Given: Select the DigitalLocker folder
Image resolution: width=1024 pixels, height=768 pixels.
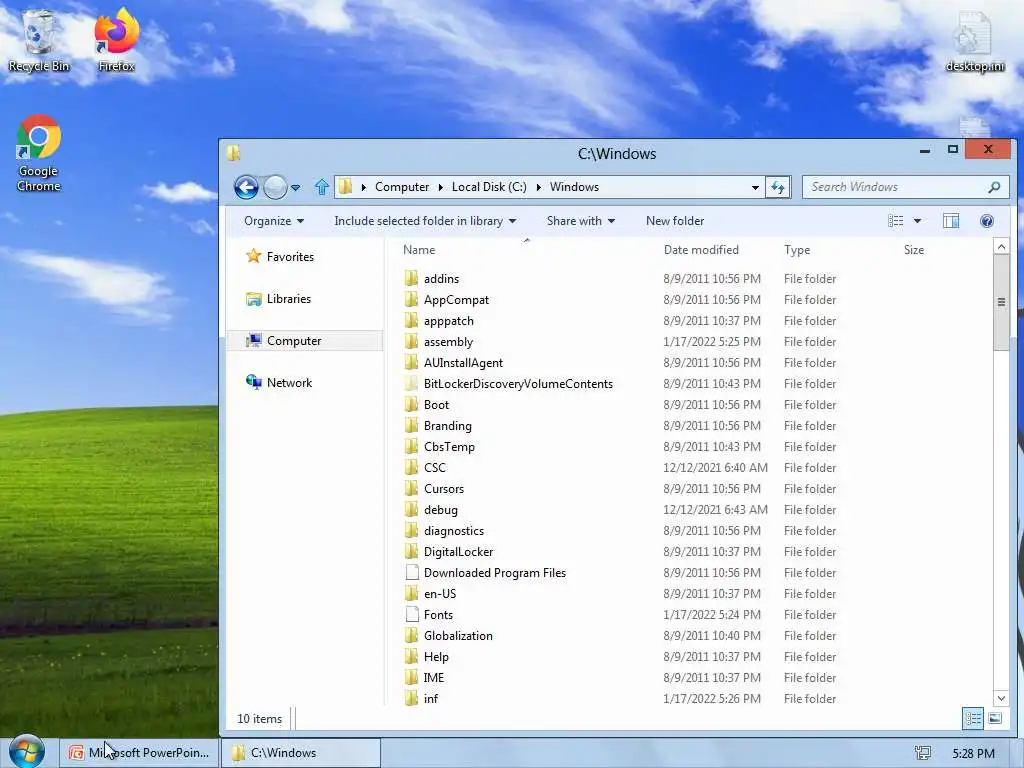Looking at the screenshot, I should click(x=458, y=552).
